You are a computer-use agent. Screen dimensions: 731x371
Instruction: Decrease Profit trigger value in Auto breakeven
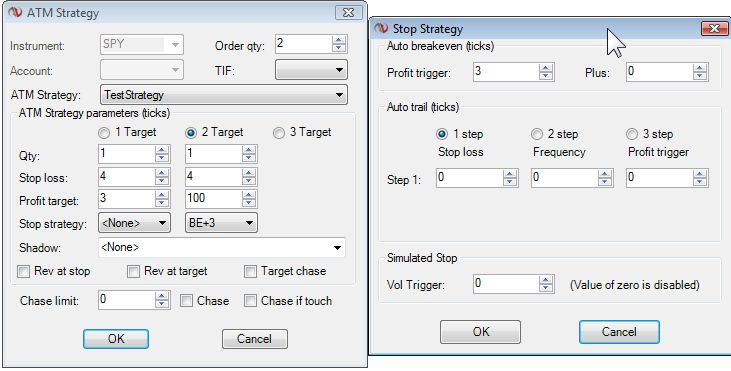click(x=545, y=76)
